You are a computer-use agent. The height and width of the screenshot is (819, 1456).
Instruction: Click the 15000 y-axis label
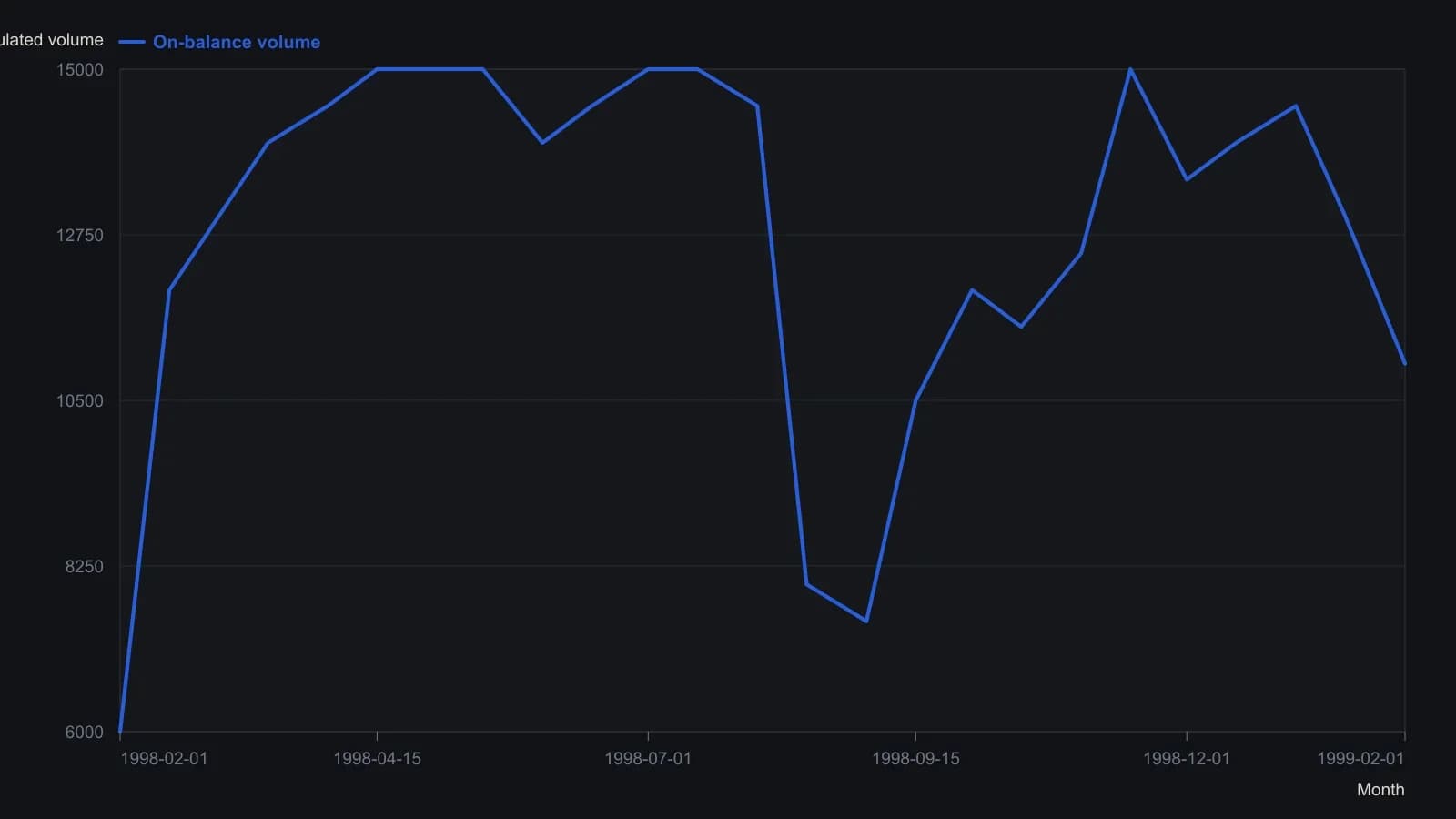[x=80, y=70]
